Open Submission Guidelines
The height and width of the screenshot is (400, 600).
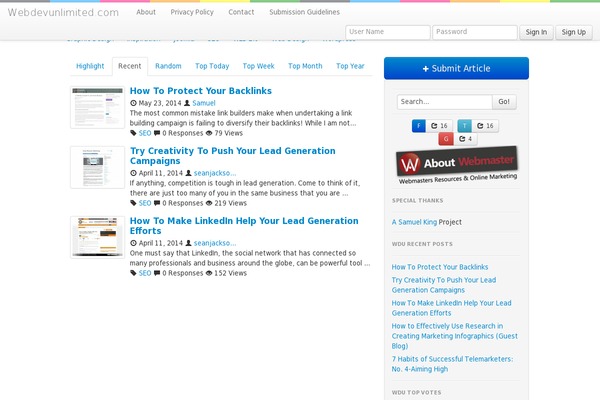pyautogui.click(x=304, y=12)
